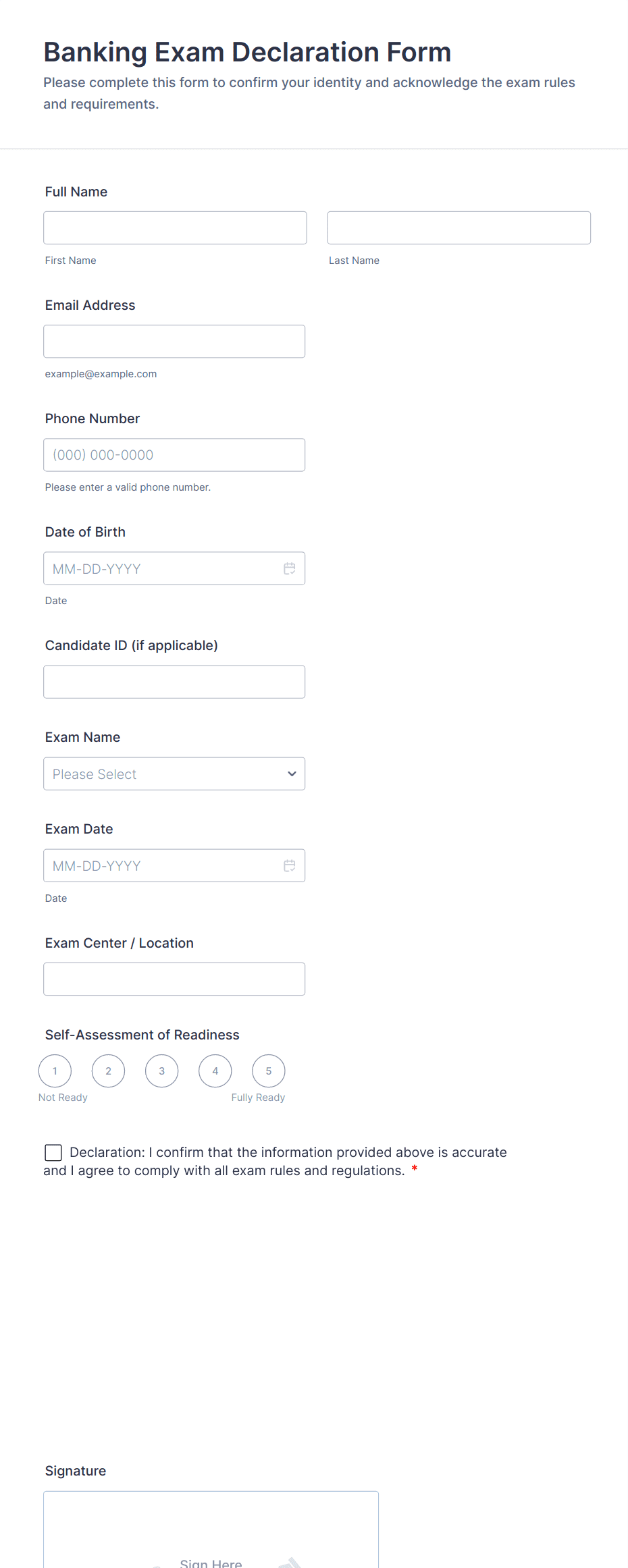
Task: Click the Declaration confirmation label text
Action: (275, 1161)
